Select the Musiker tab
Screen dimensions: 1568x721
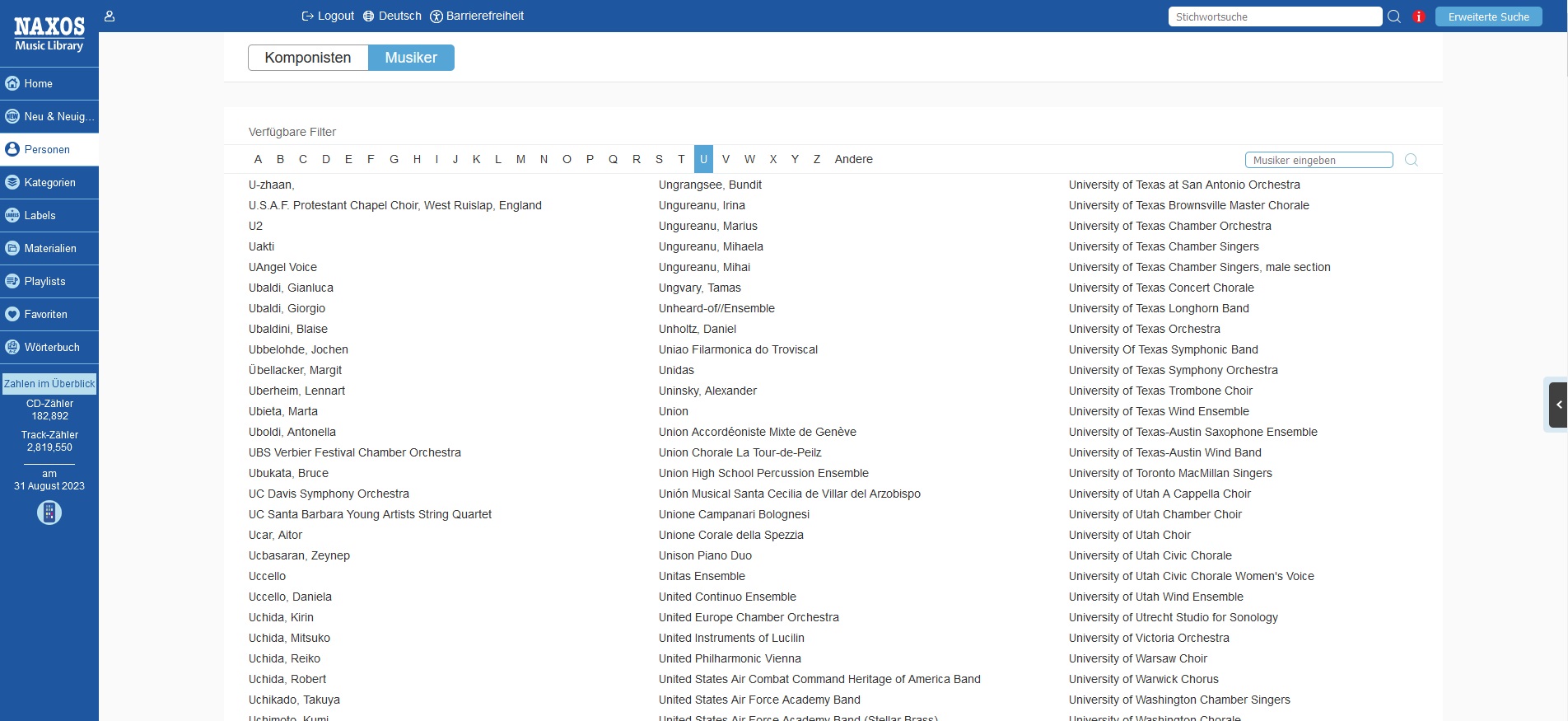[411, 58]
